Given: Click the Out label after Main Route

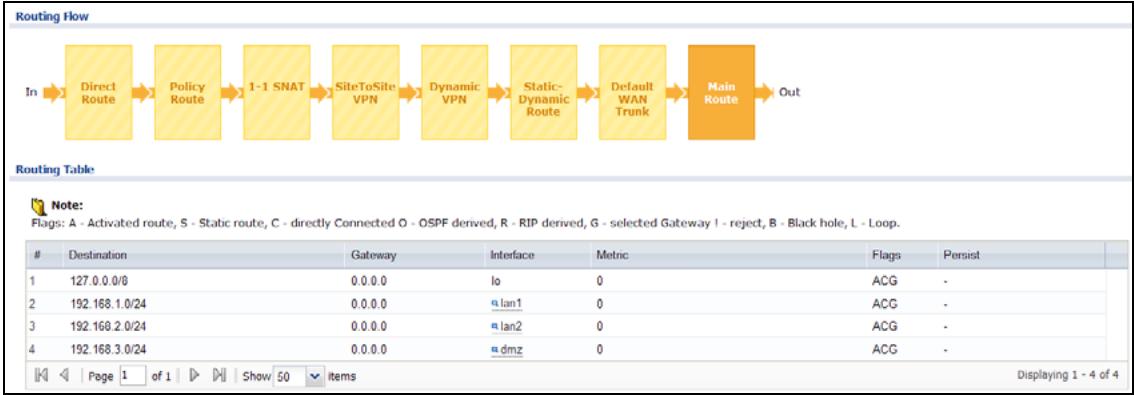Looking at the screenshot, I should click(x=790, y=93).
